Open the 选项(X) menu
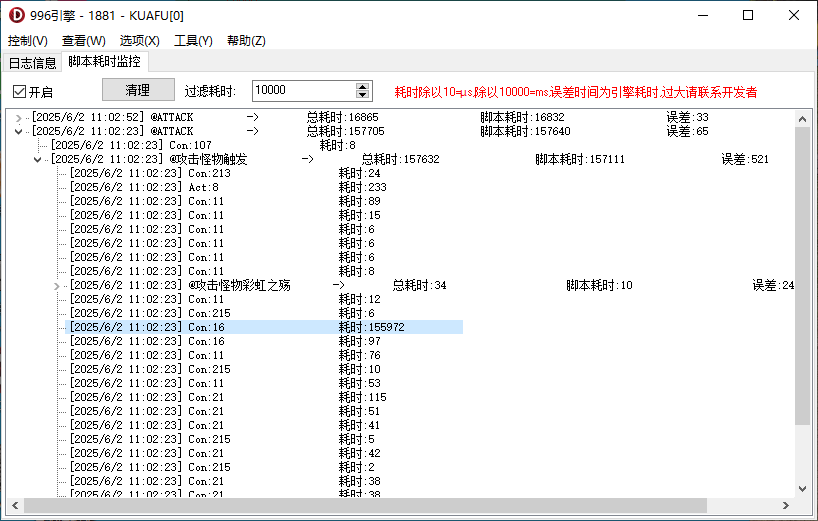 pos(139,41)
